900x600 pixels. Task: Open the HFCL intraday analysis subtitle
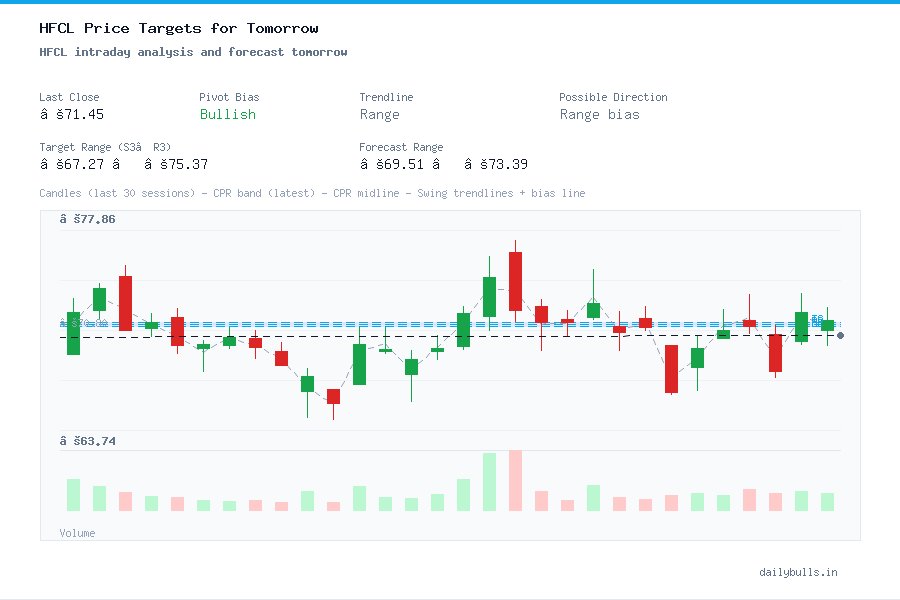click(x=193, y=51)
